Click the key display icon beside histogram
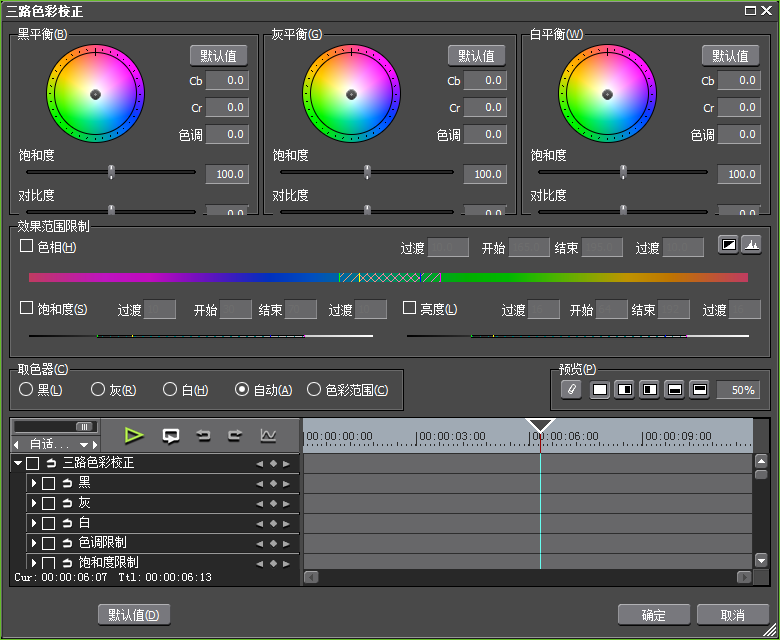 coord(728,246)
